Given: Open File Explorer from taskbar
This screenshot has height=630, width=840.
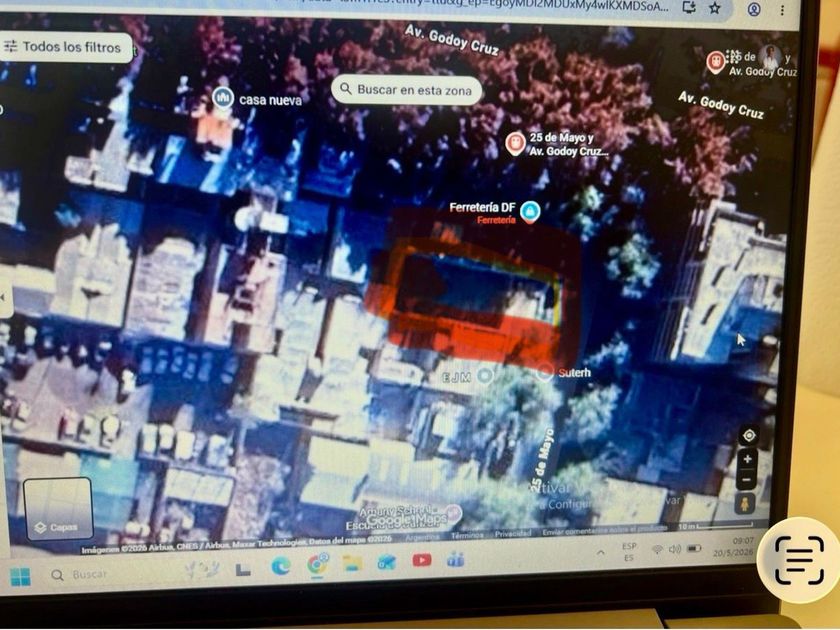Looking at the screenshot, I should pos(352,563).
